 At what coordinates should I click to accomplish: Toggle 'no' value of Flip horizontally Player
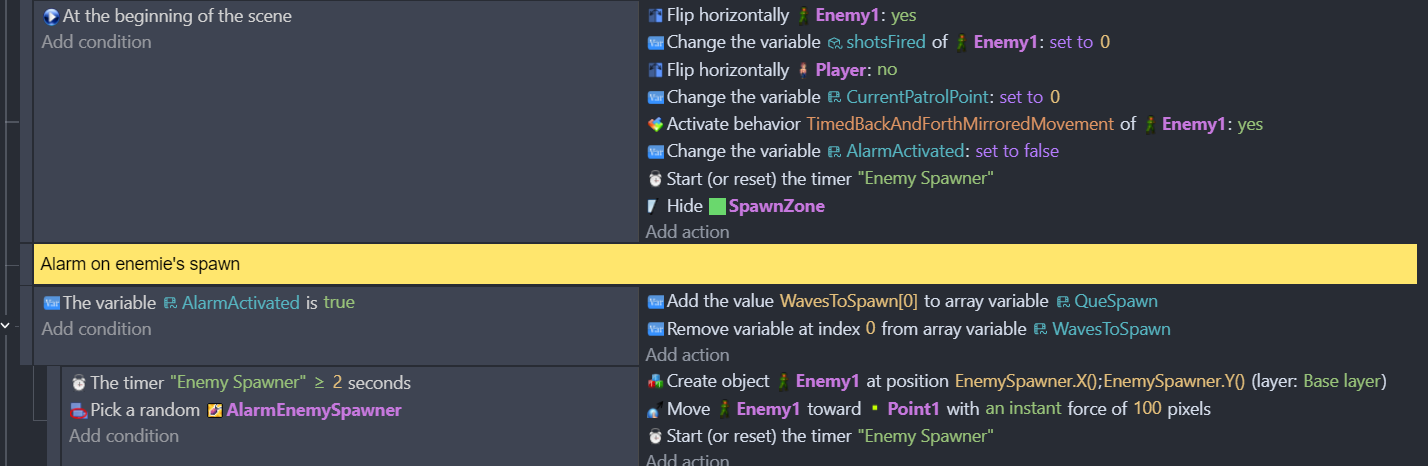click(886, 70)
